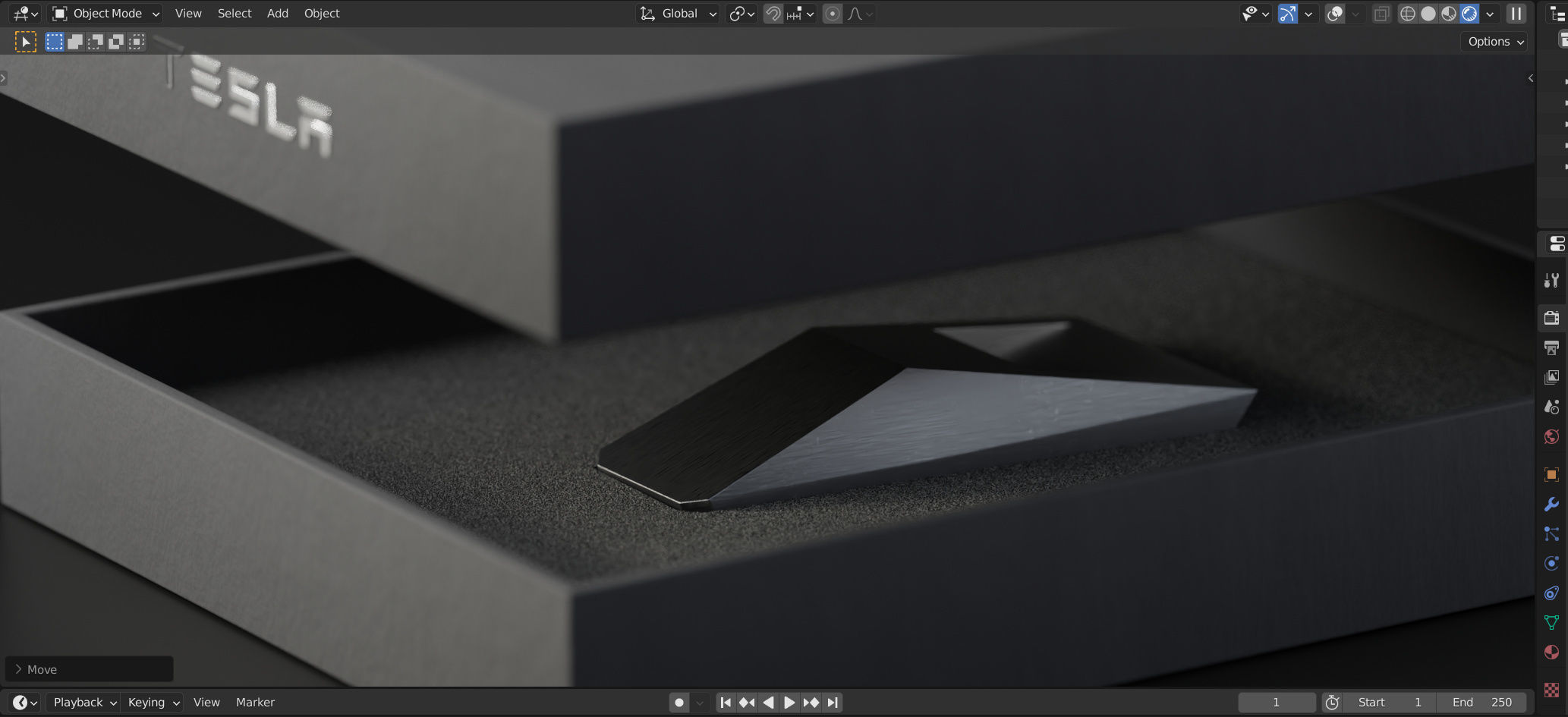1568x717 pixels.
Task: Open the Object properties tab
Action: point(1552,474)
